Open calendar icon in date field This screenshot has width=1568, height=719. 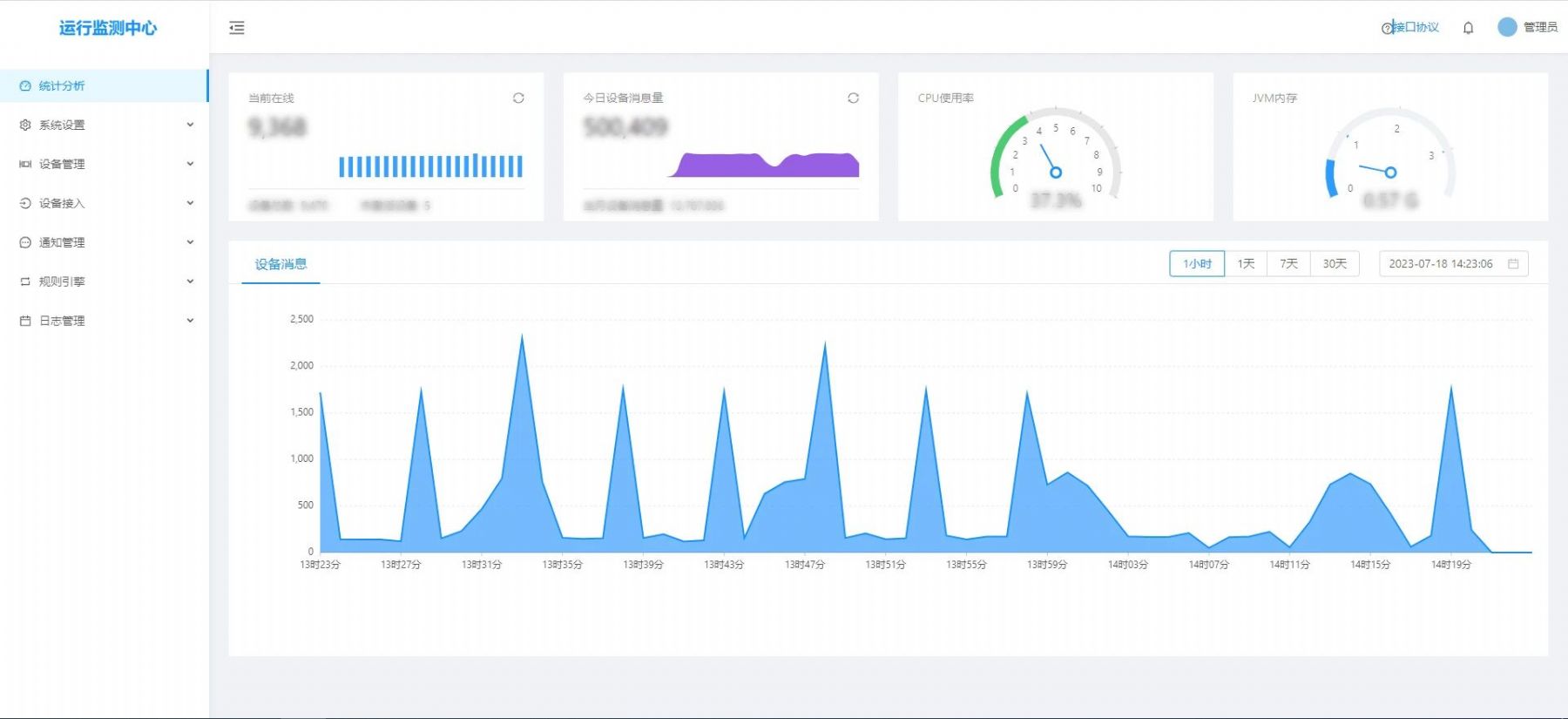[1513, 264]
